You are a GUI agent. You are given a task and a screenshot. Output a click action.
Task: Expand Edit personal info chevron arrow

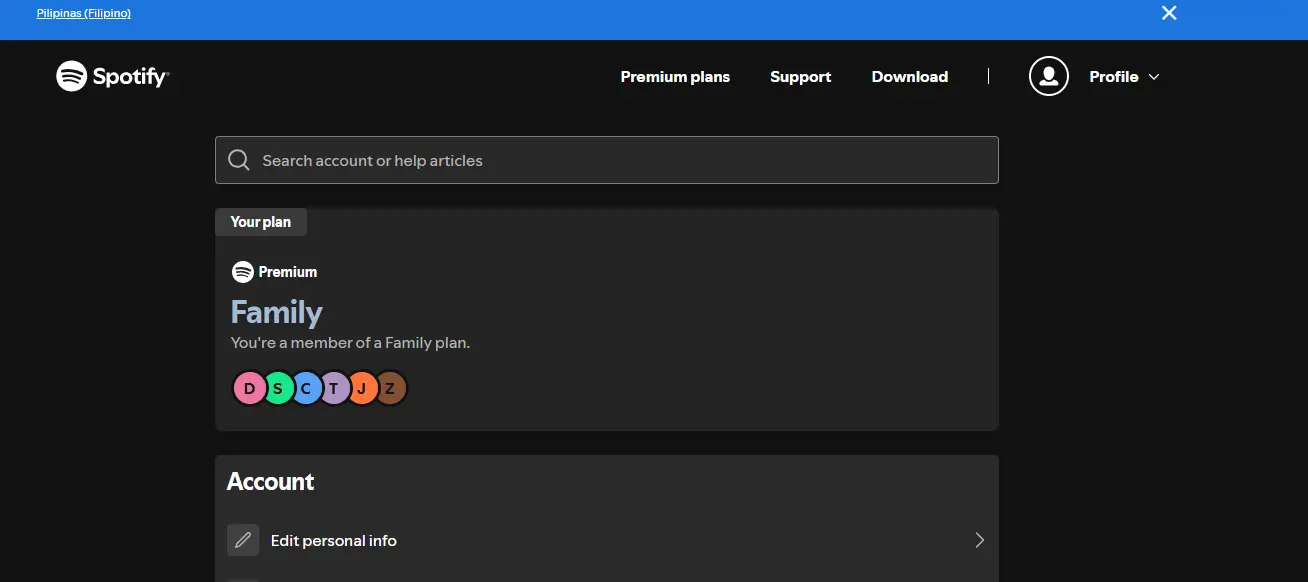coord(979,540)
